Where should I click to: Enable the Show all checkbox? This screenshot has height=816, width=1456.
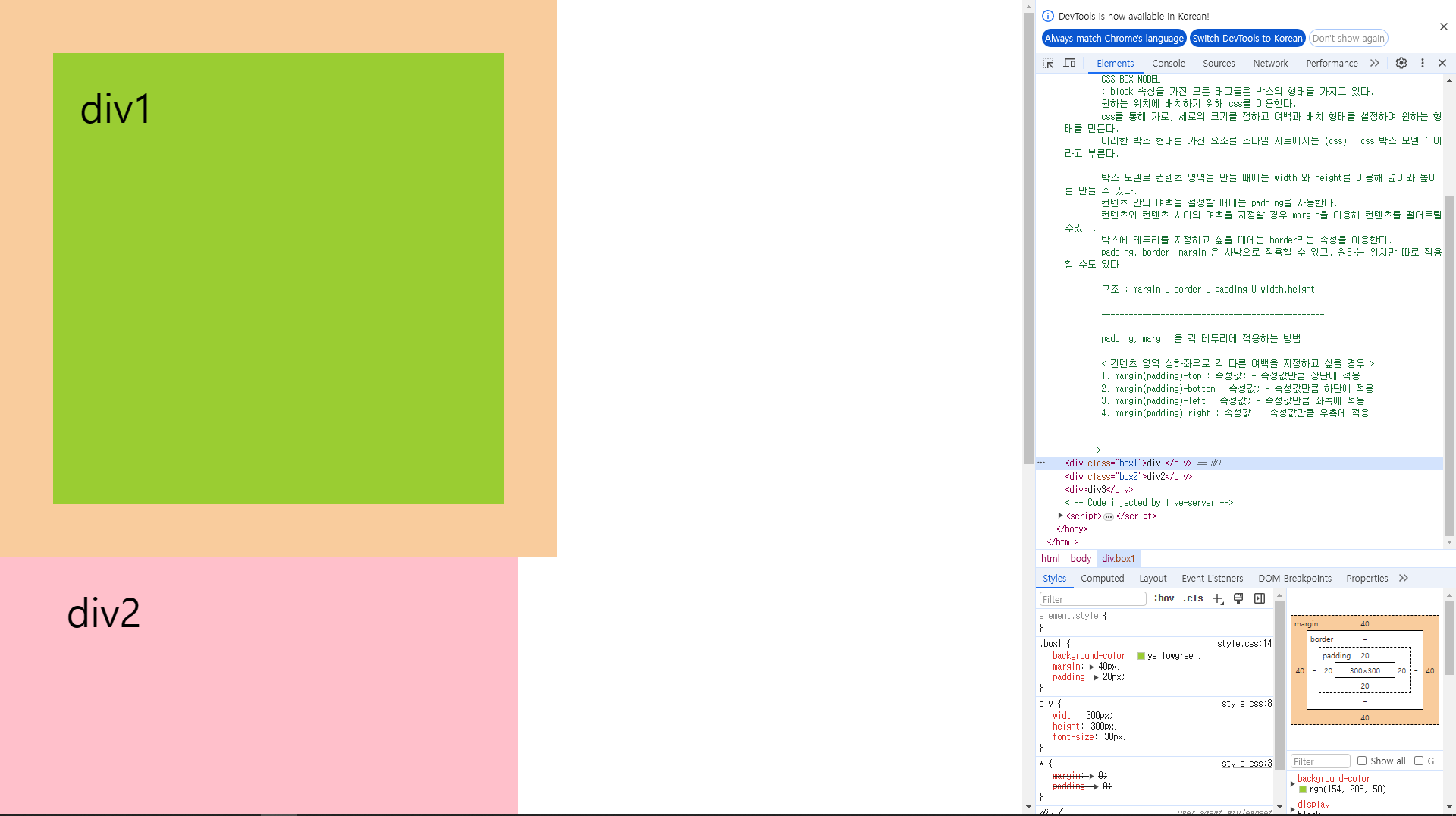[1362, 761]
